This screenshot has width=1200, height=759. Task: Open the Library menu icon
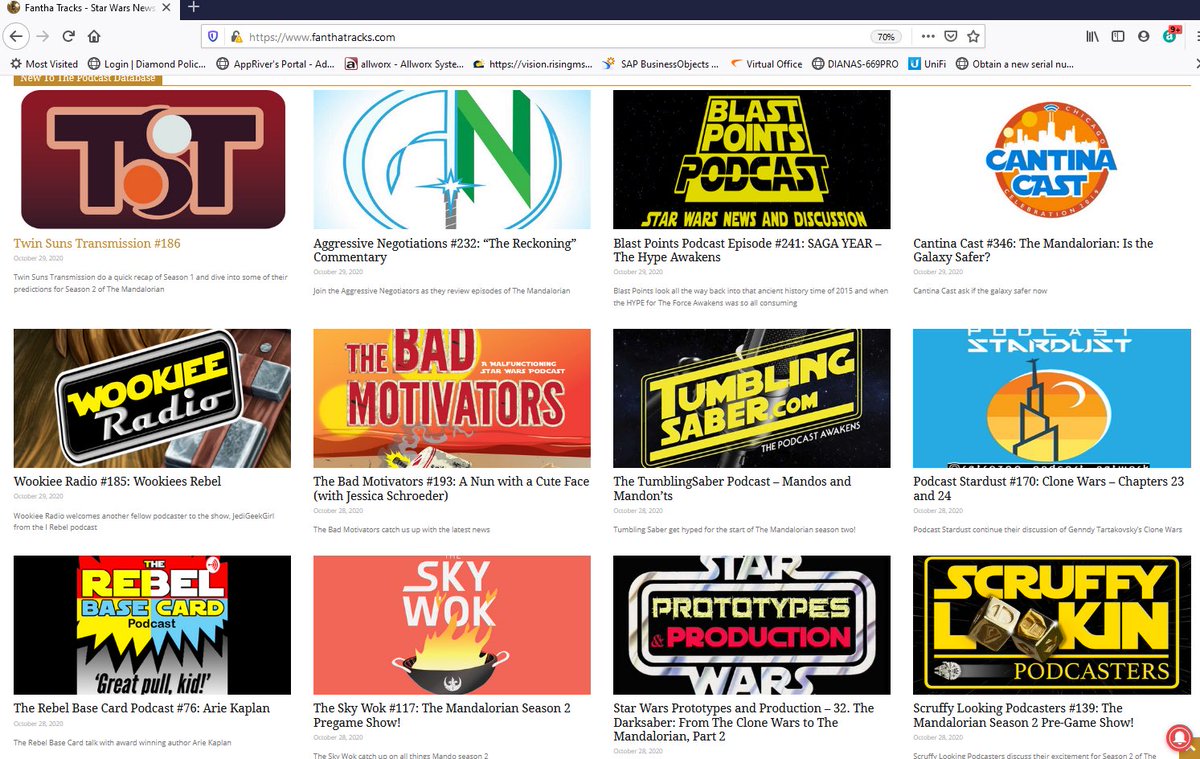[1093, 36]
